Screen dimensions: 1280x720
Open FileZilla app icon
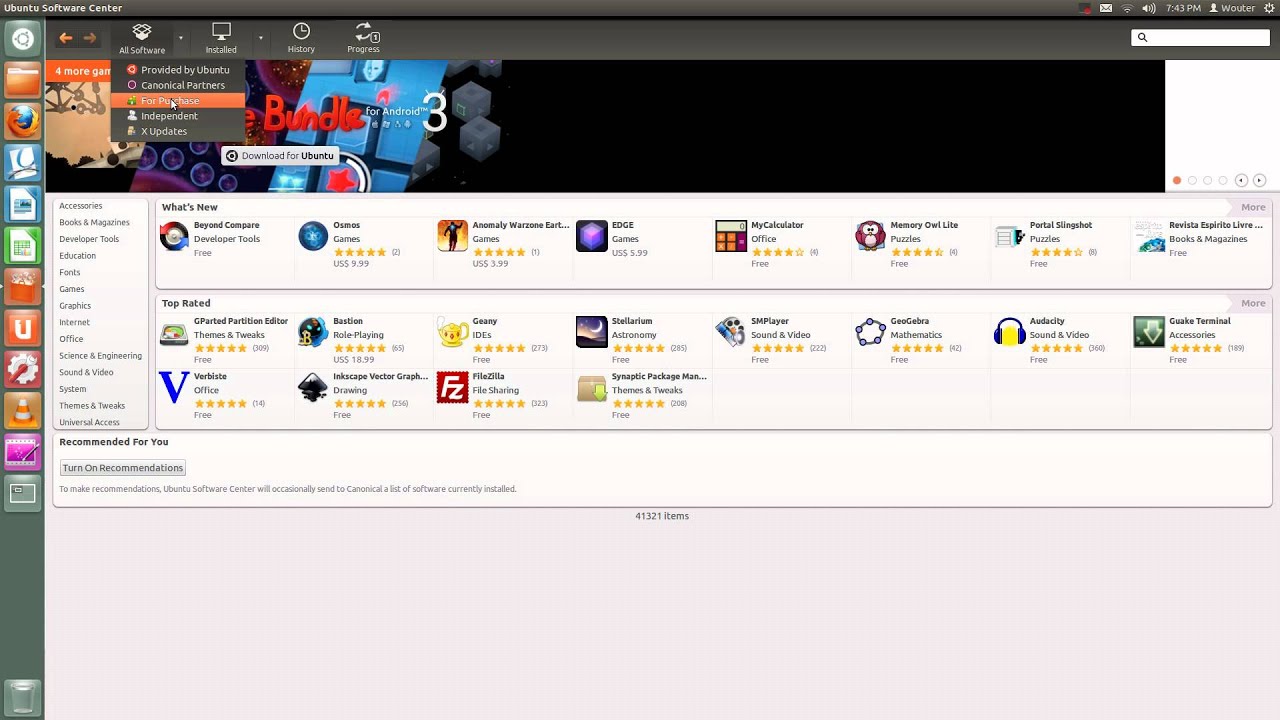(x=452, y=388)
